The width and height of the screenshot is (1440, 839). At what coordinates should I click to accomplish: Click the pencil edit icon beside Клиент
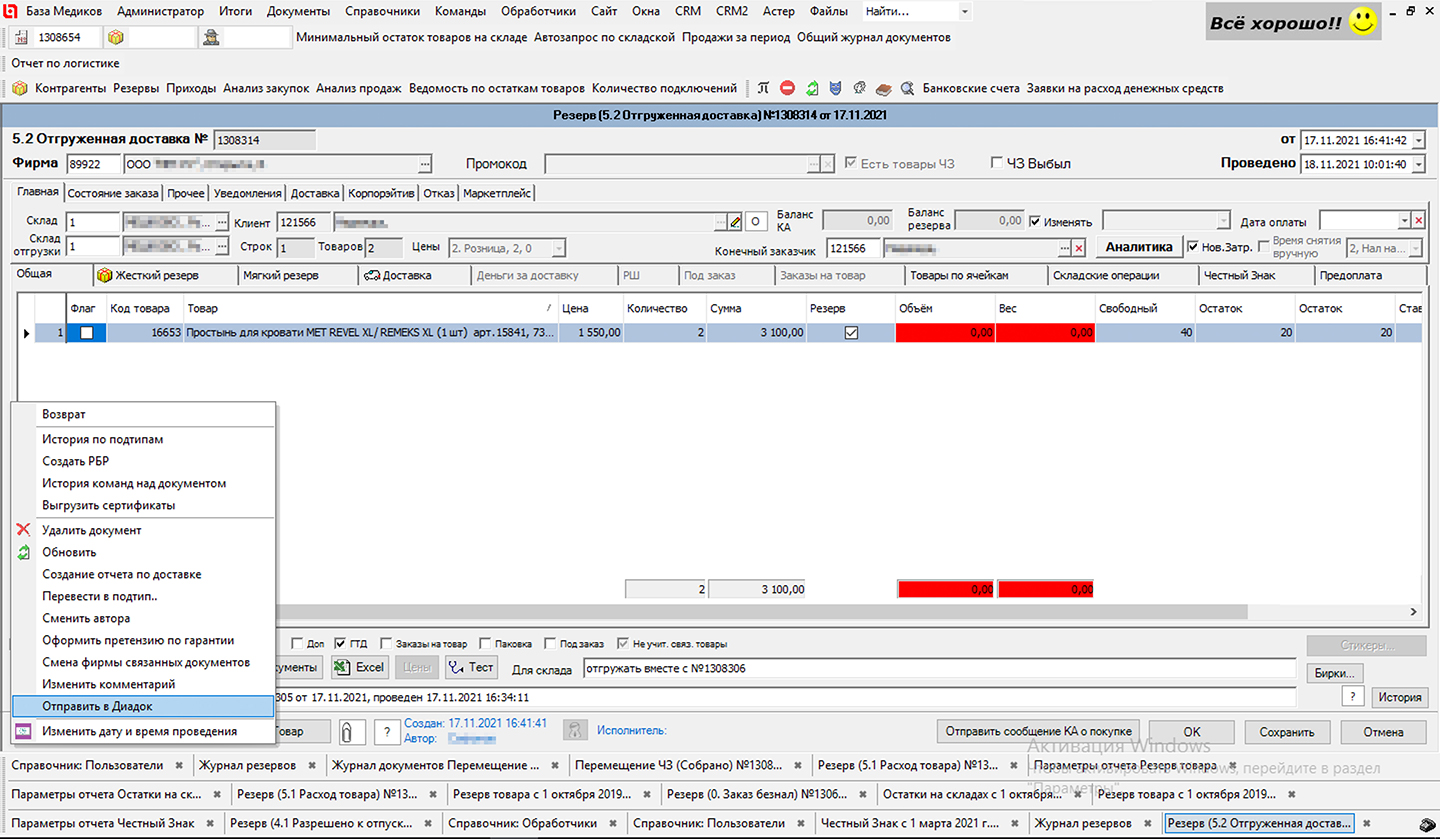(x=736, y=221)
